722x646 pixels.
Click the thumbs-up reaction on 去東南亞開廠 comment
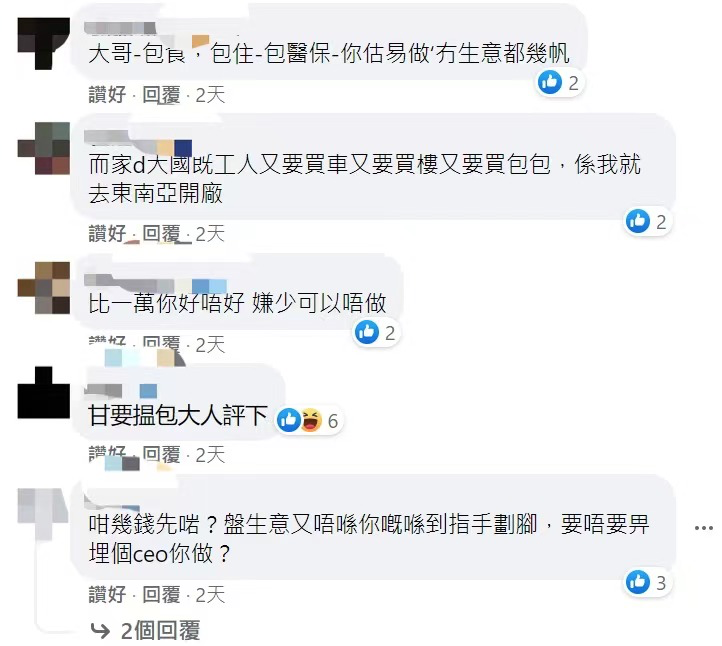(x=638, y=221)
